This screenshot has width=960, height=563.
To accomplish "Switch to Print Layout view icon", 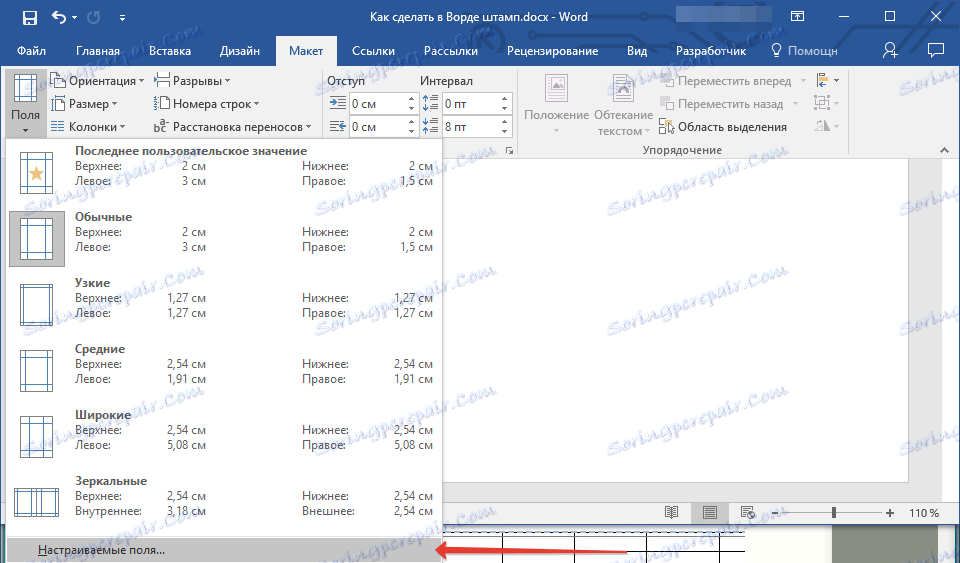I will [x=710, y=513].
